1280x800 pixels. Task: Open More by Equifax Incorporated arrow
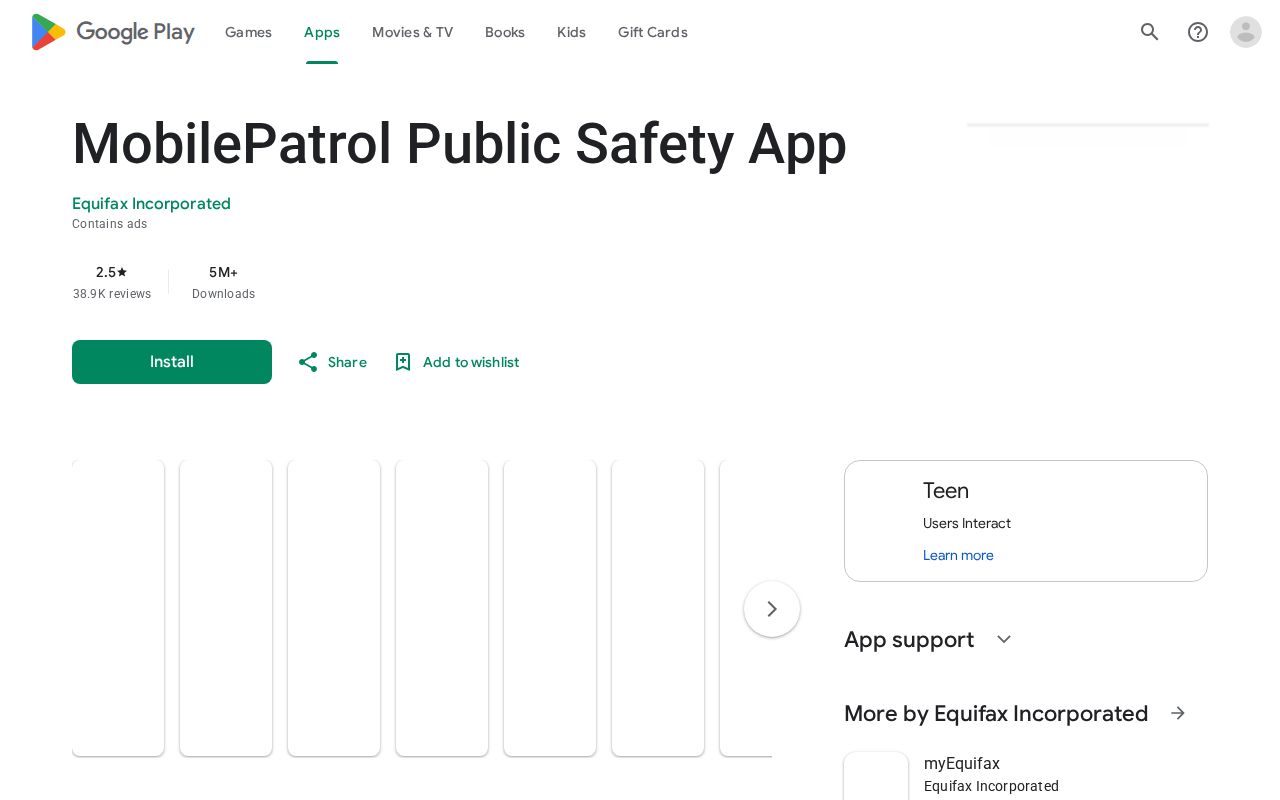pos(1178,713)
